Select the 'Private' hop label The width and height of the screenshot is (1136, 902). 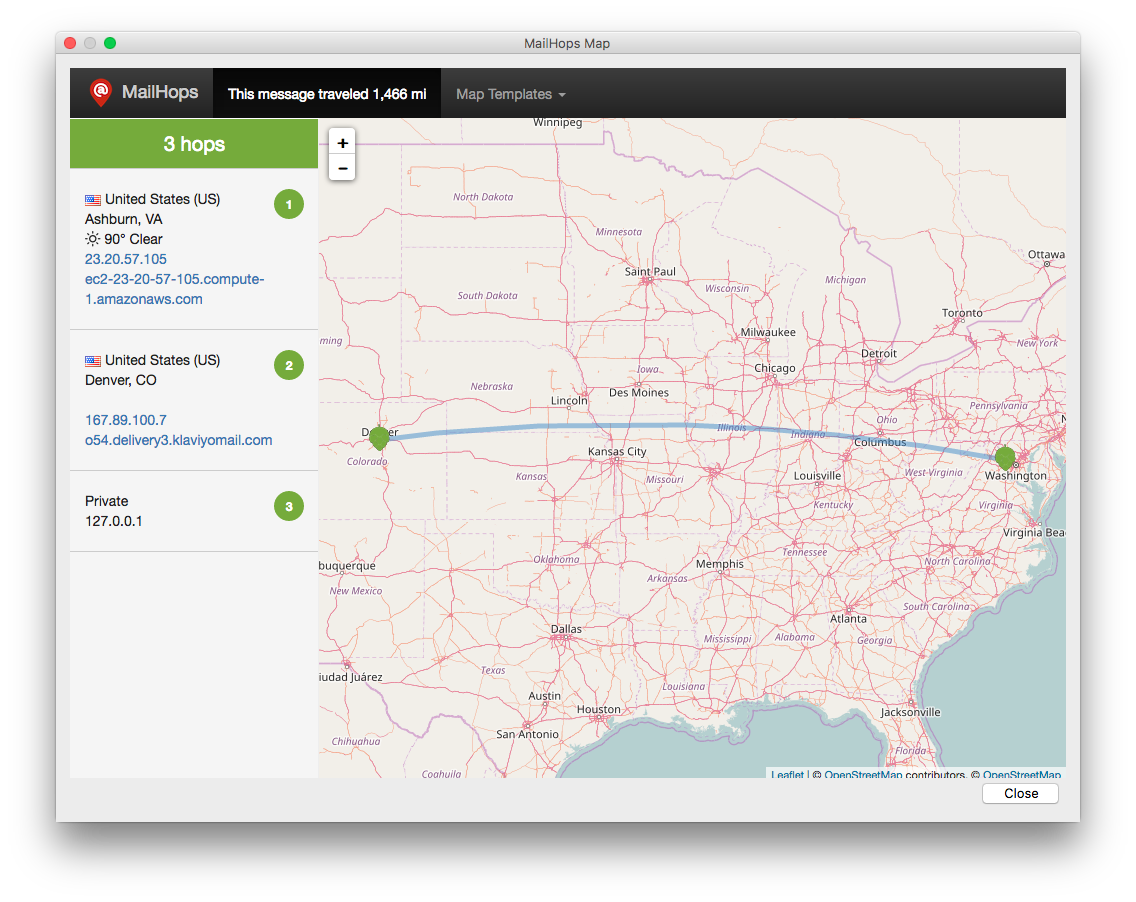[x=106, y=501]
